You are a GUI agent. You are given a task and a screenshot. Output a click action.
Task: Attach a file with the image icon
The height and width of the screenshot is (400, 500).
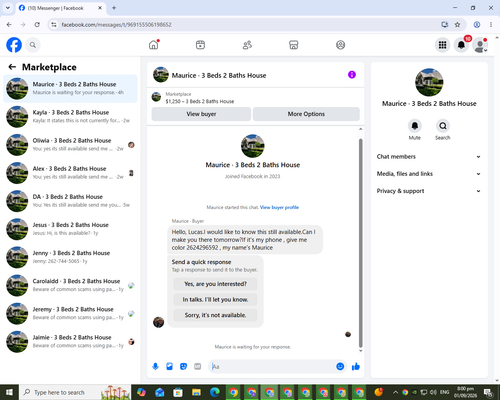[x=169, y=367]
